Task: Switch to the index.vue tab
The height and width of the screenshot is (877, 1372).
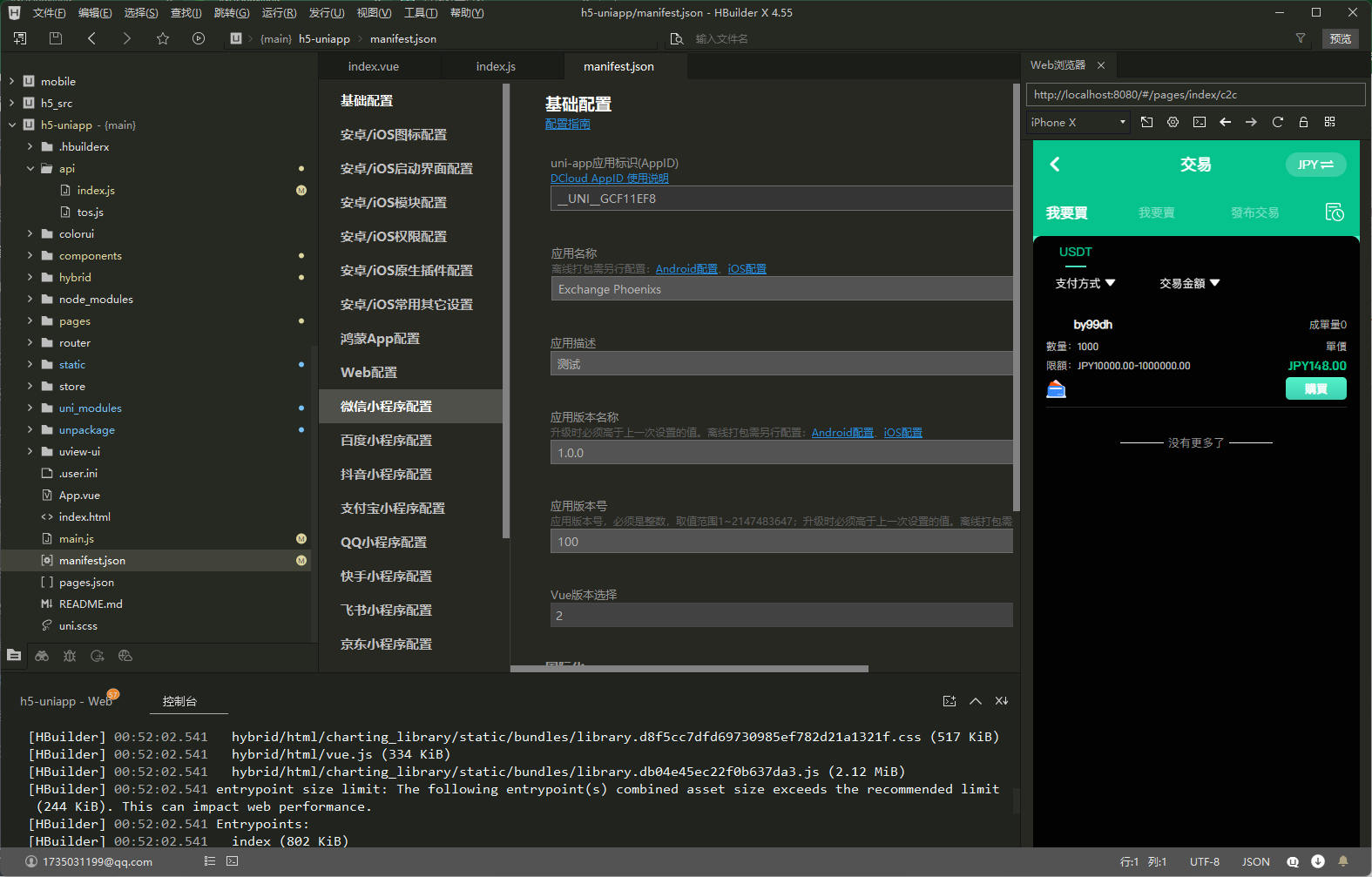Action: [374, 66]
